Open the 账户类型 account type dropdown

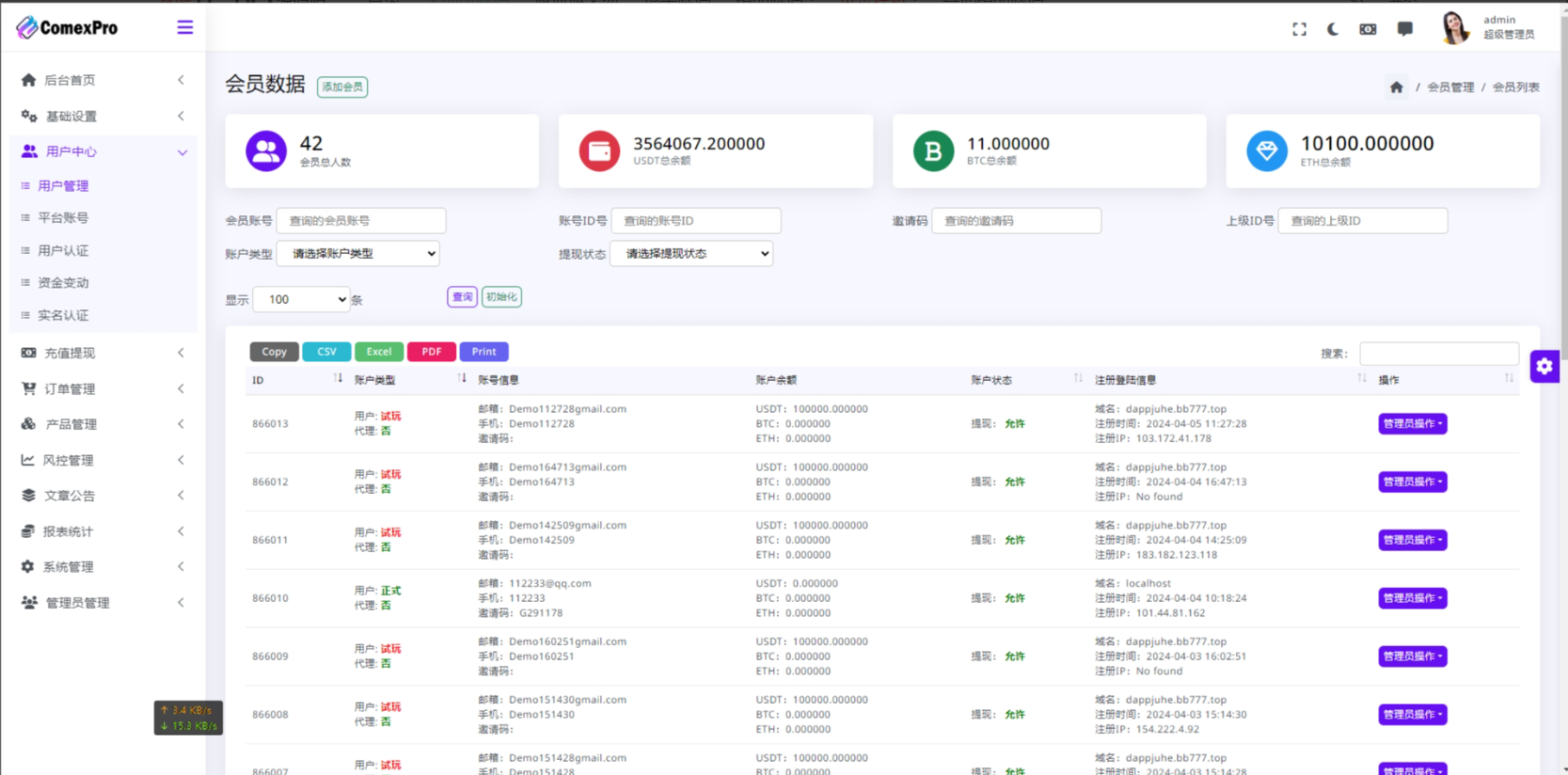point(358,254)
